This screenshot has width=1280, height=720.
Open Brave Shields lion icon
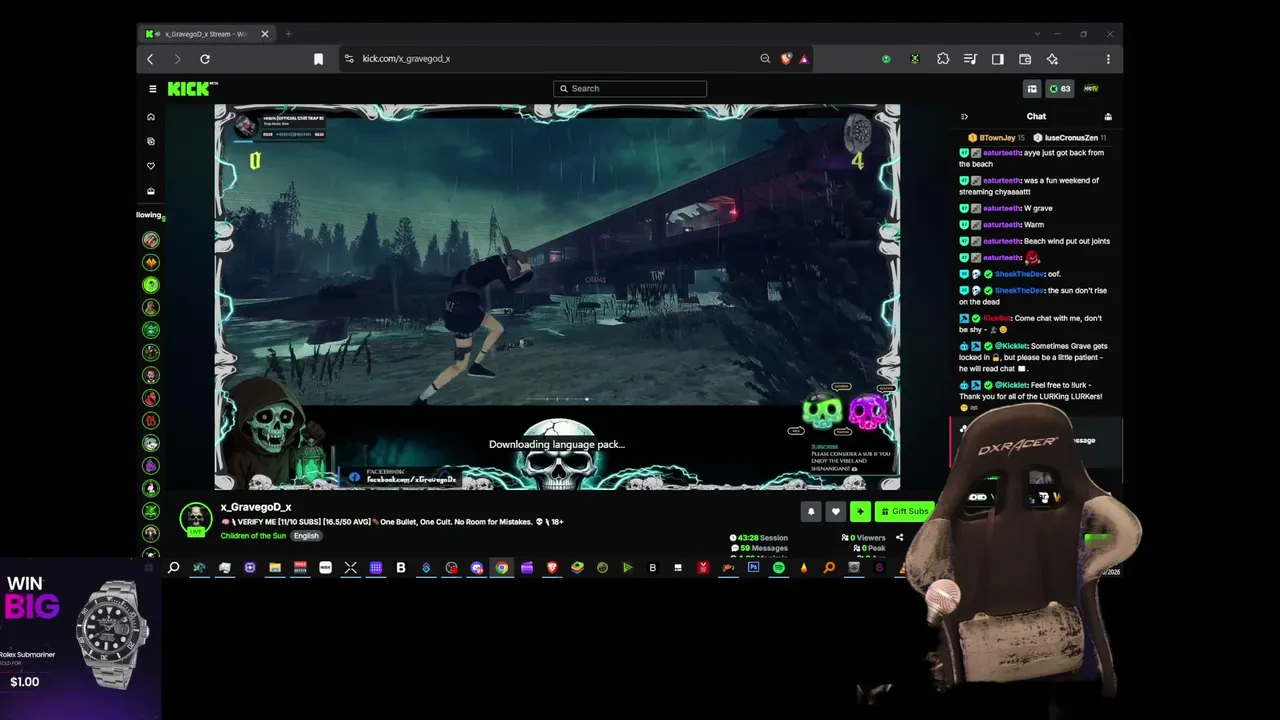coord(786,59)
